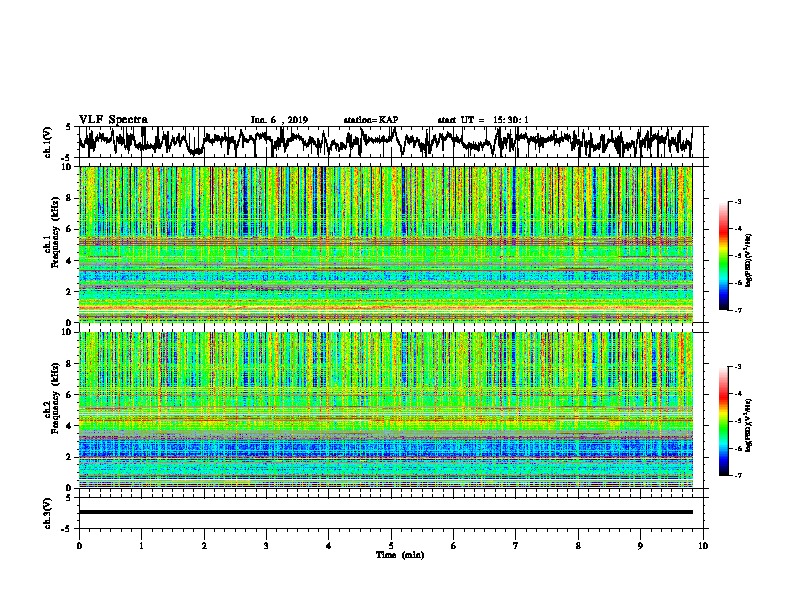Click the '4' minute tick on the time axis
Screen dimensions: 792x612
click(329, 546)
